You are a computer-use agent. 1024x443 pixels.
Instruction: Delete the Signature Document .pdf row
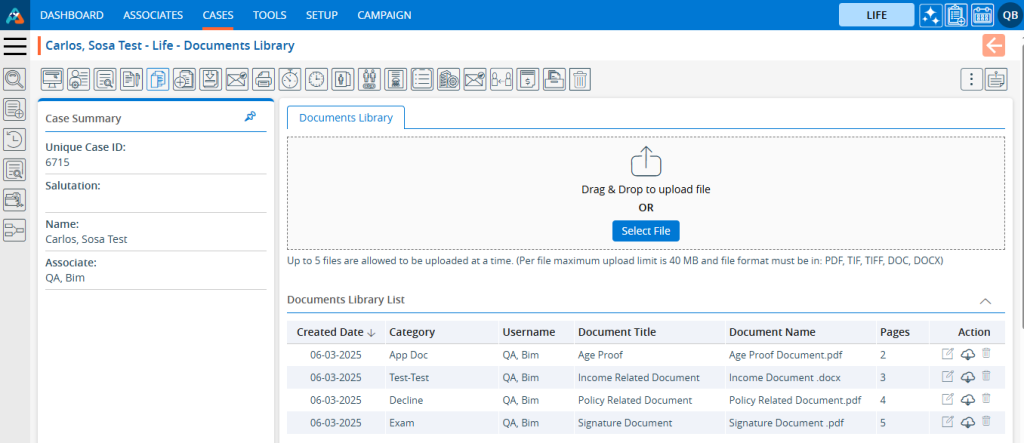(986, 422)
